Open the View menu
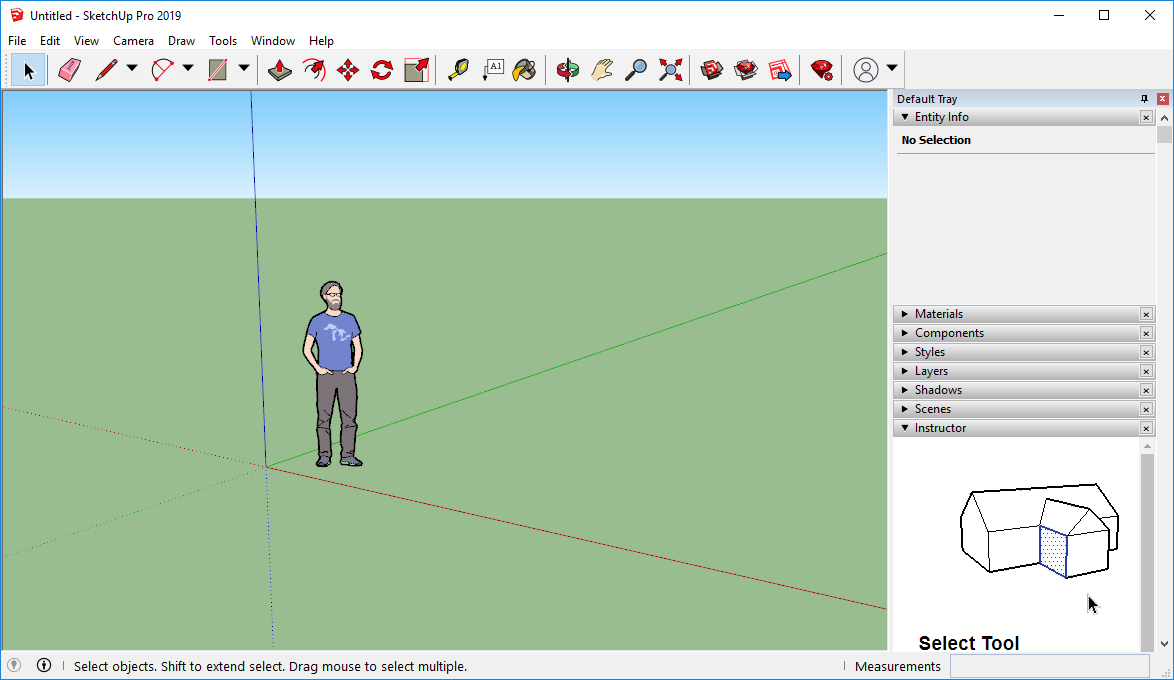The image size is (1174, 680). (86, 40)
